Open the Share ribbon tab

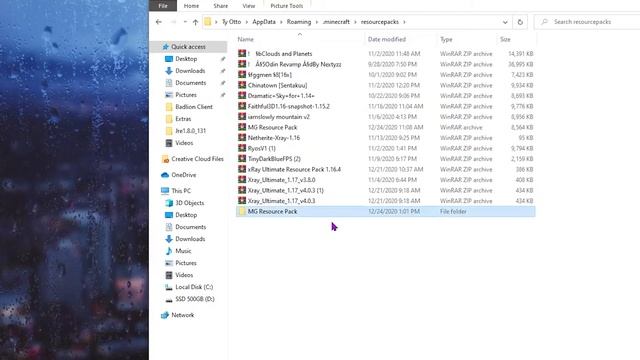coord(220,6)
